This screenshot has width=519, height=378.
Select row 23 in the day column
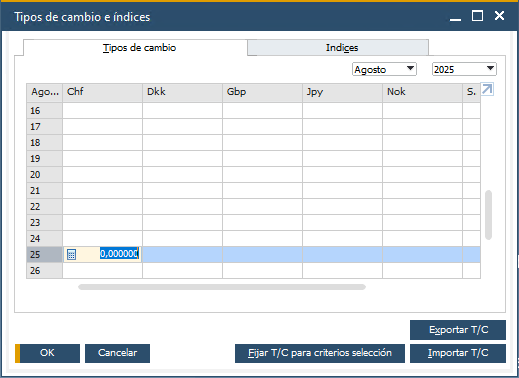point(44,223)
